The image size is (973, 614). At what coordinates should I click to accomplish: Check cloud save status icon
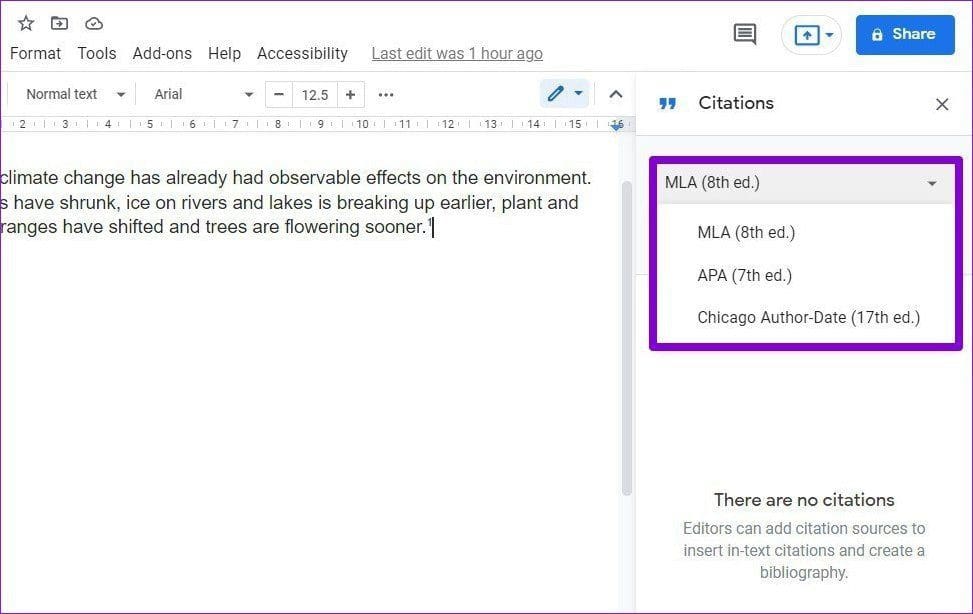(94, 24)
